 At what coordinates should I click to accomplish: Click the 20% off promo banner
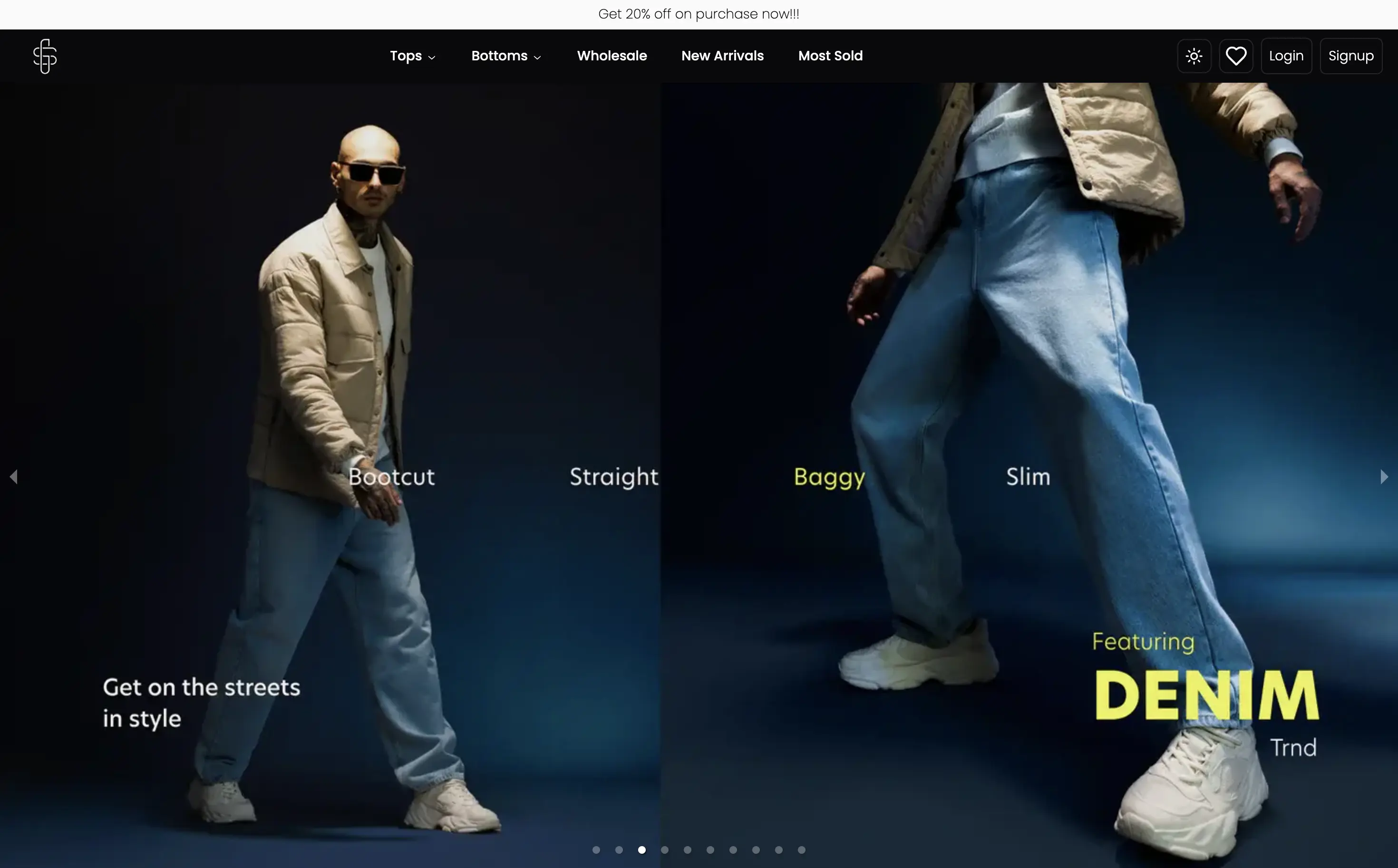[x=698, y=14]
